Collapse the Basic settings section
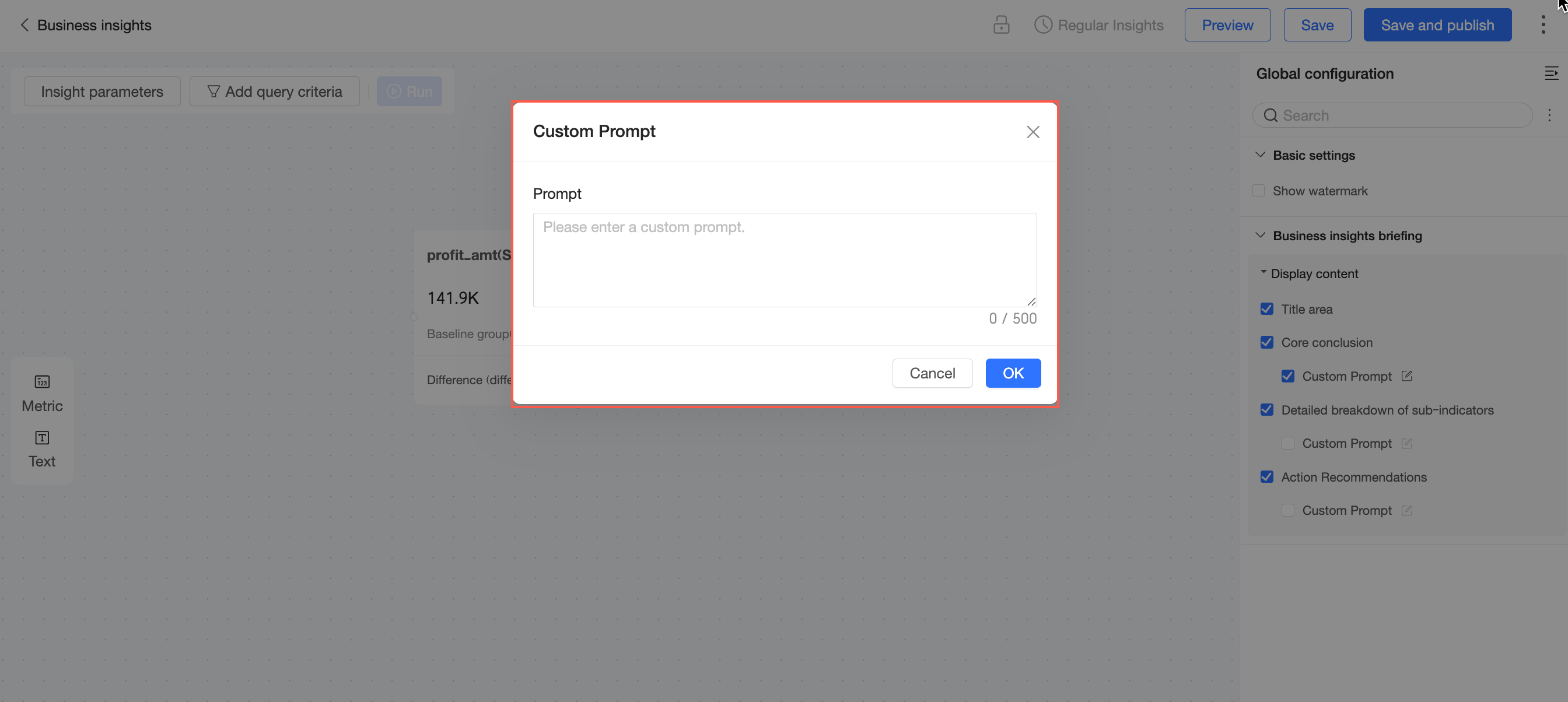Viewport: 1568px width, 702px height. (1260, 155)
